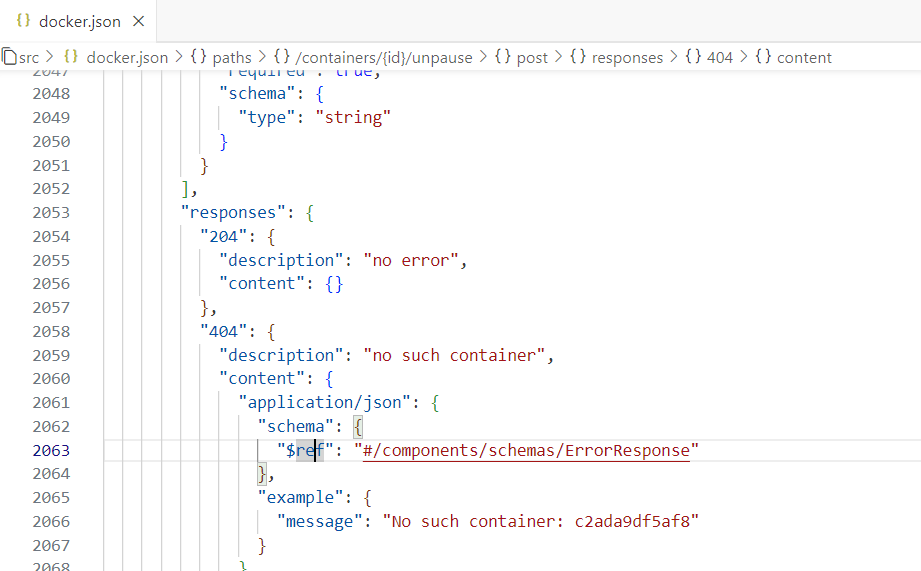Screen dimensions: 921x571
Task: Click braces icon before post breadcrumb
Action: point(503,57)
